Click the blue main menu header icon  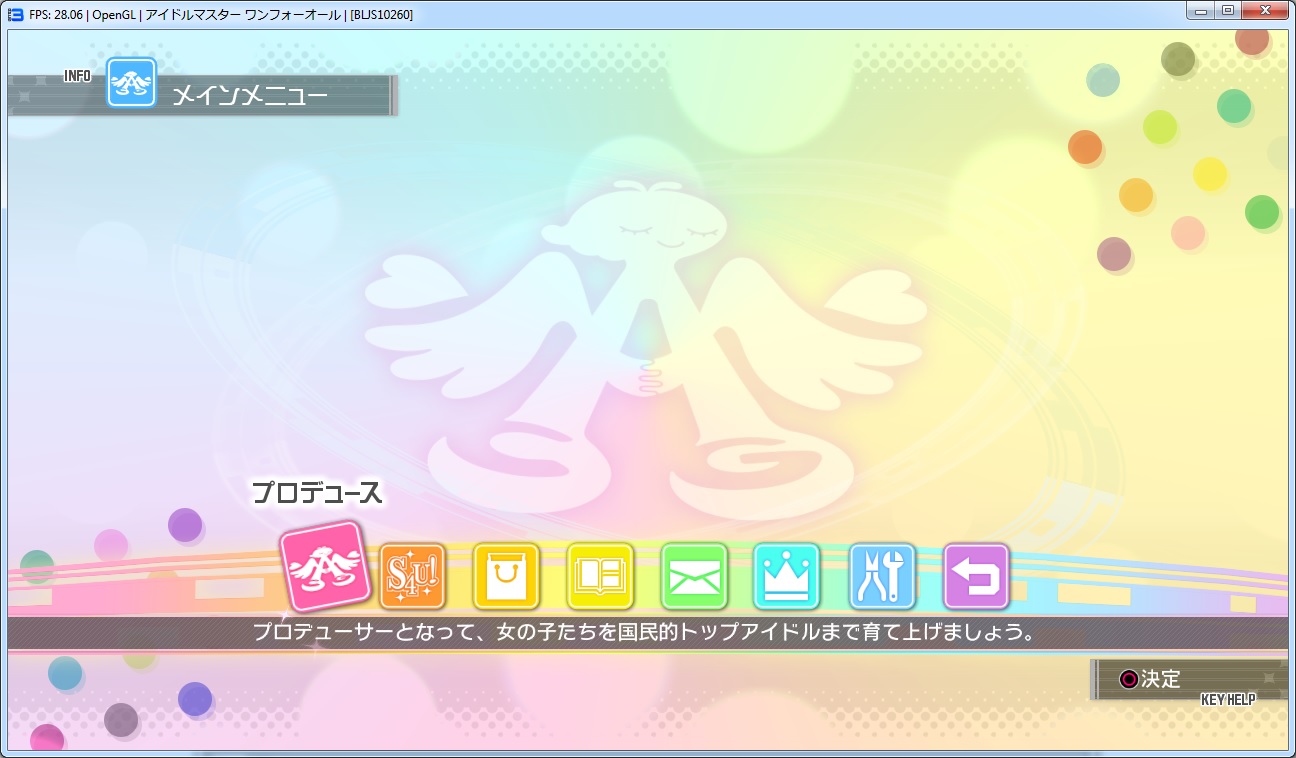pos(132,83)
